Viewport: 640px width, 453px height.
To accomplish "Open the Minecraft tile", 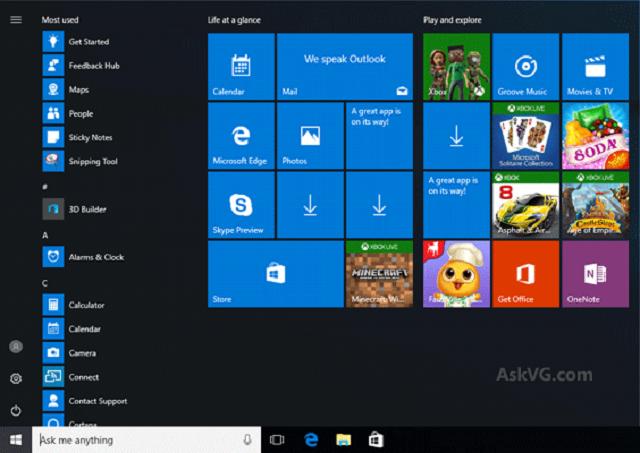I will [380, 274].
